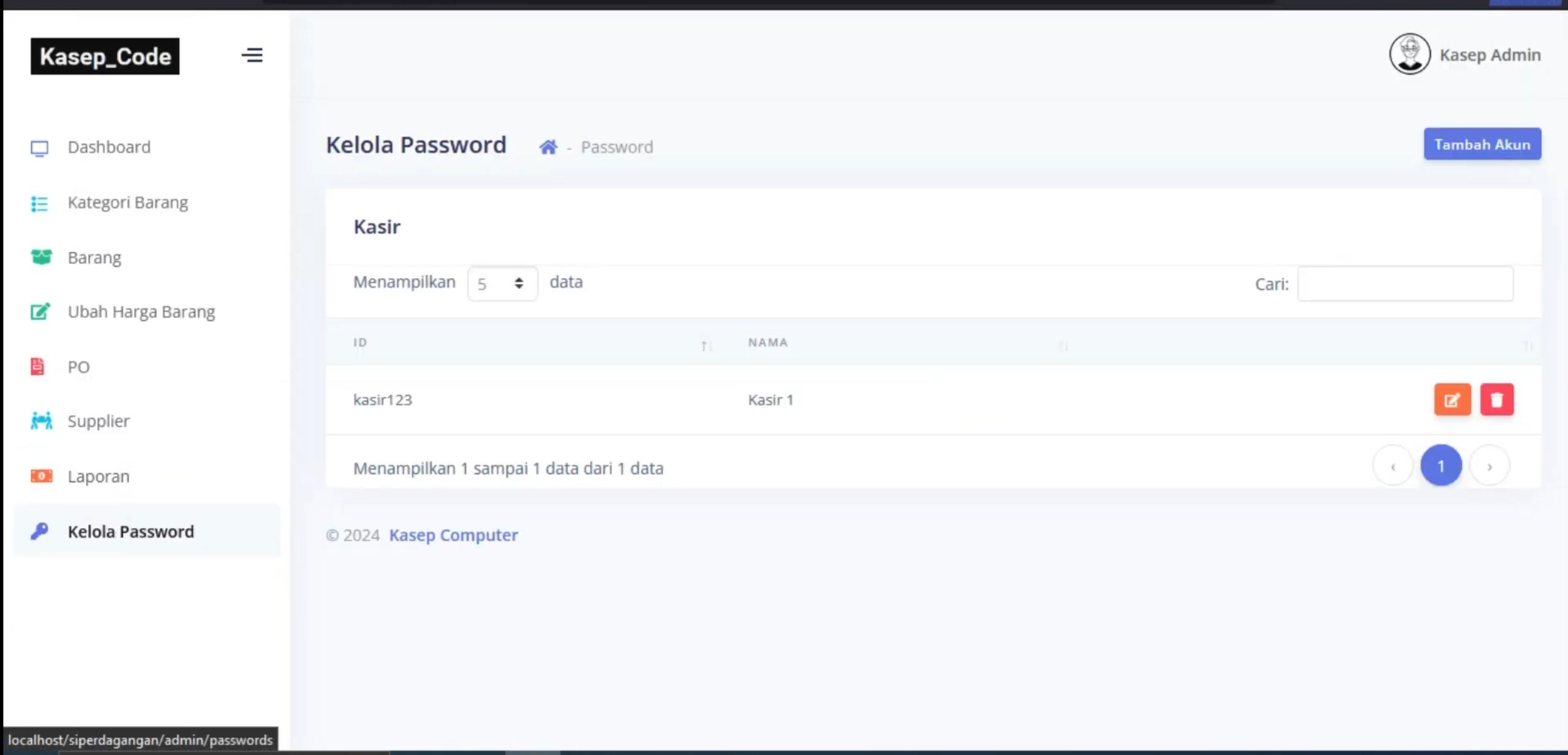The image size is (1568, 755).
Task: Open the Kasep Computer footer link
Action: coord(453,535)
